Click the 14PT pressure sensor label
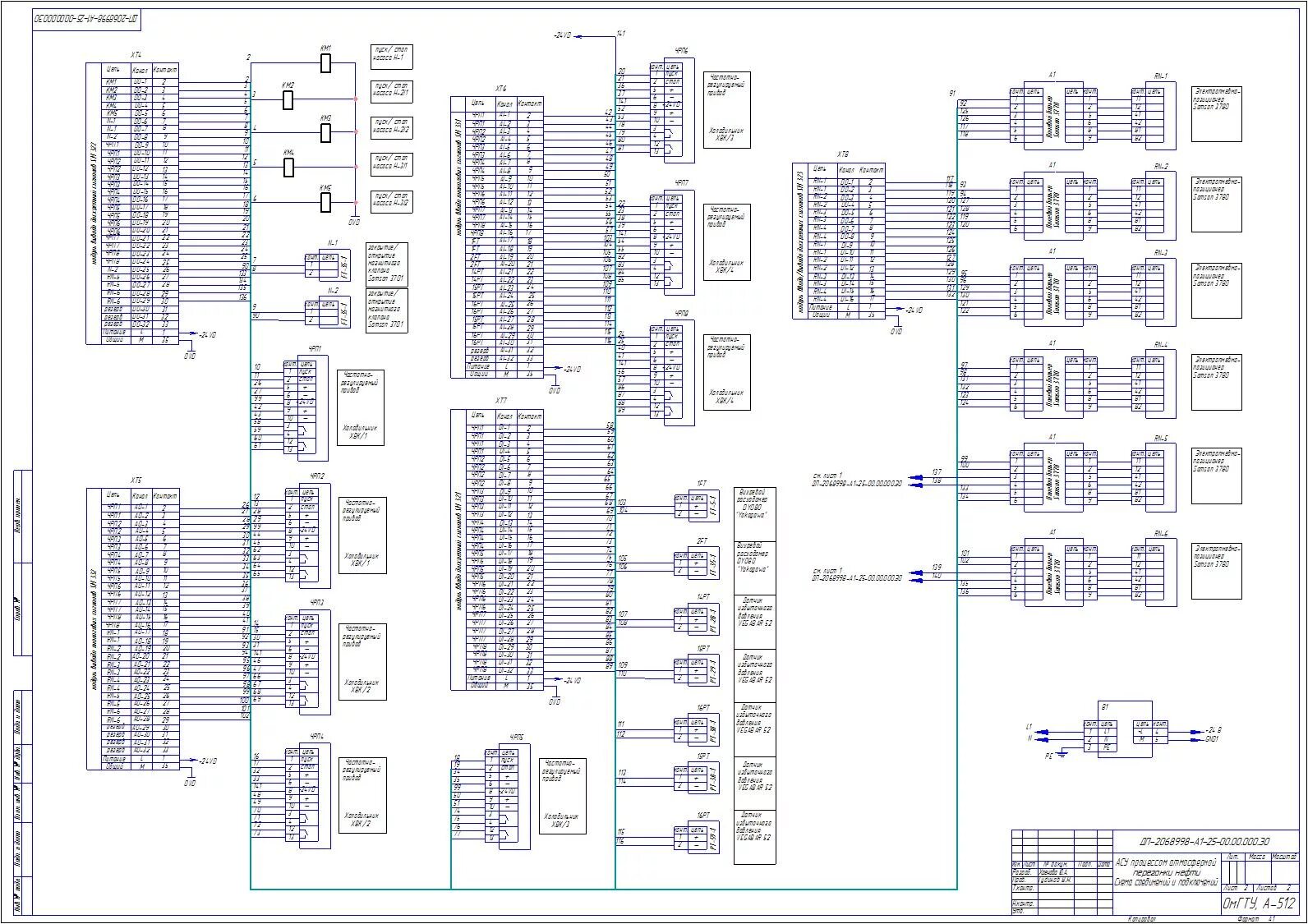 704,596
